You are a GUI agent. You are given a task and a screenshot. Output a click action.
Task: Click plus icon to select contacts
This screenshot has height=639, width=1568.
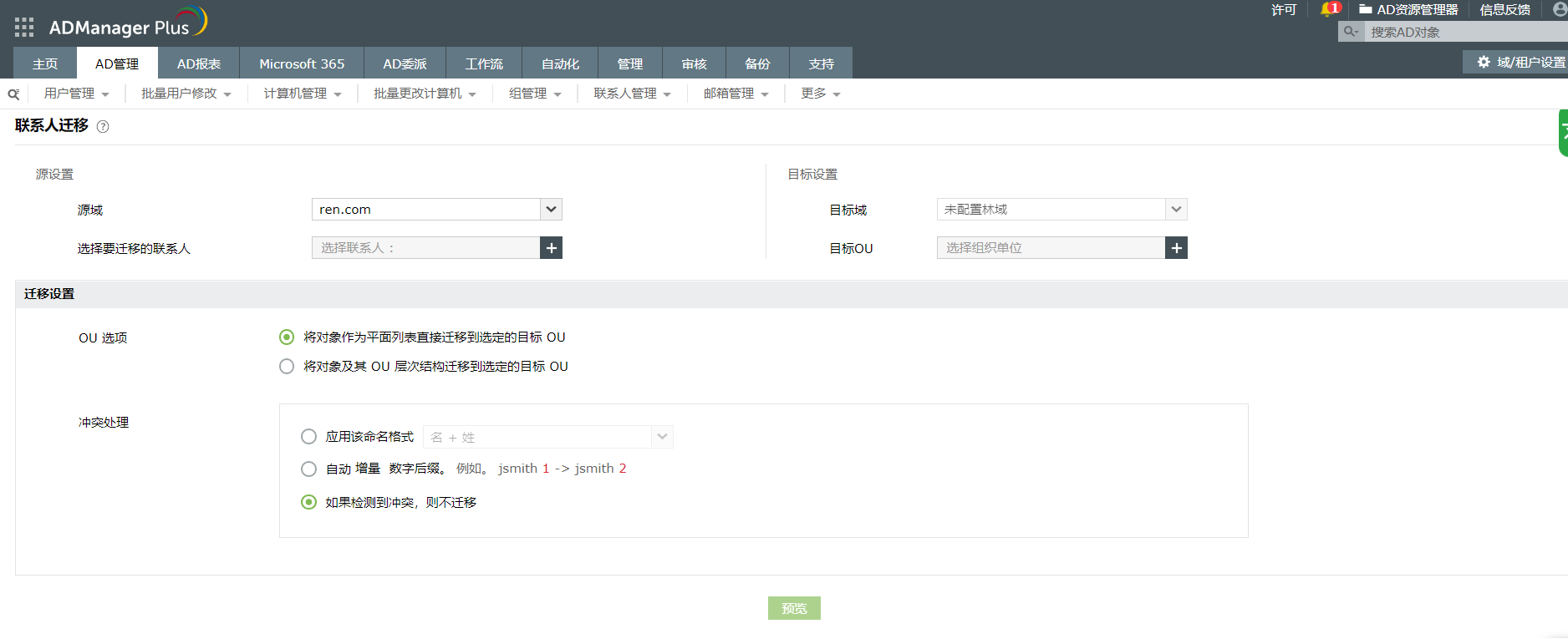pyautogui.click(x=551, y=248)
